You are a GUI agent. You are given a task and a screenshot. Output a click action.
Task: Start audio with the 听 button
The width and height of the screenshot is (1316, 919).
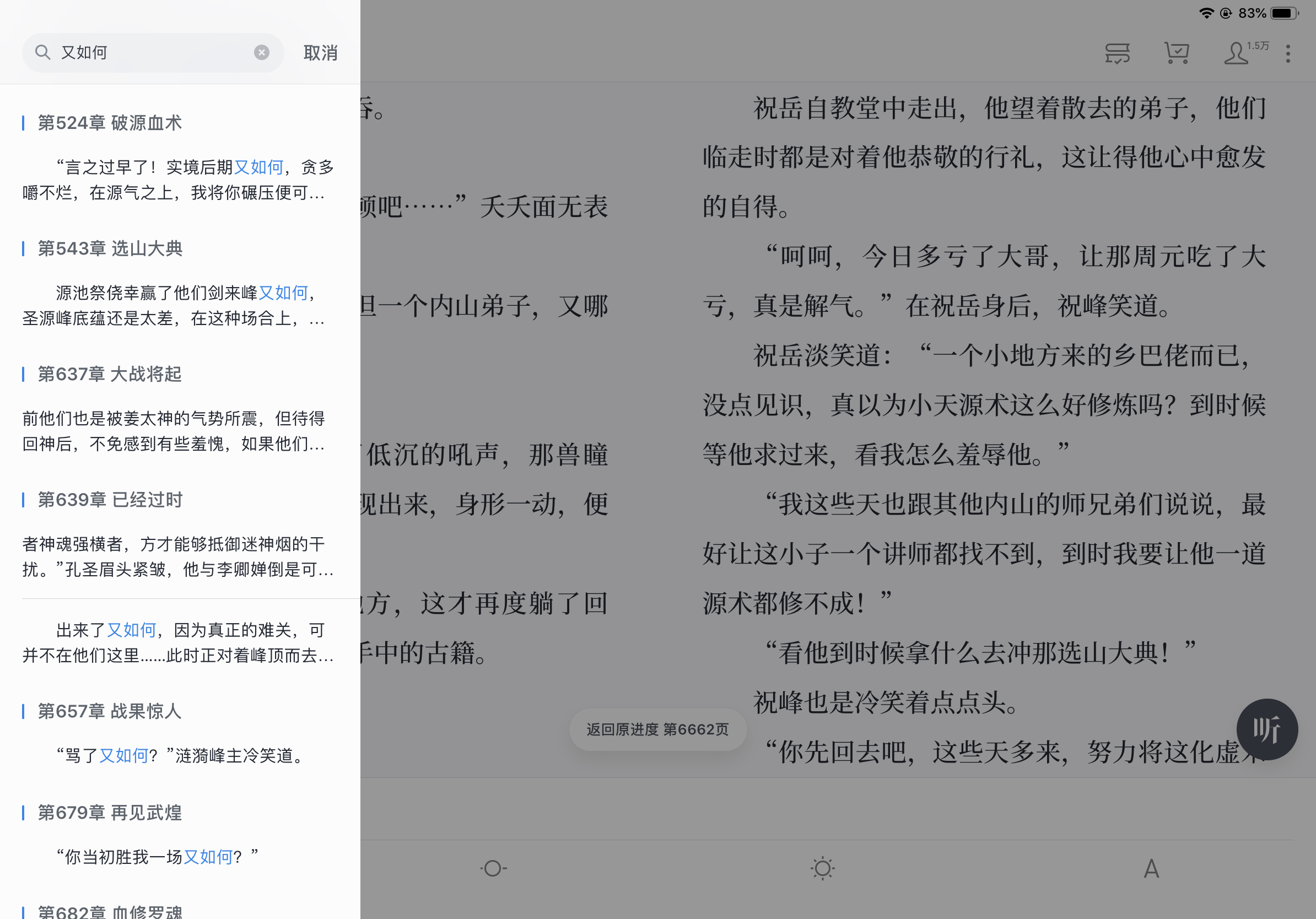1267,729
